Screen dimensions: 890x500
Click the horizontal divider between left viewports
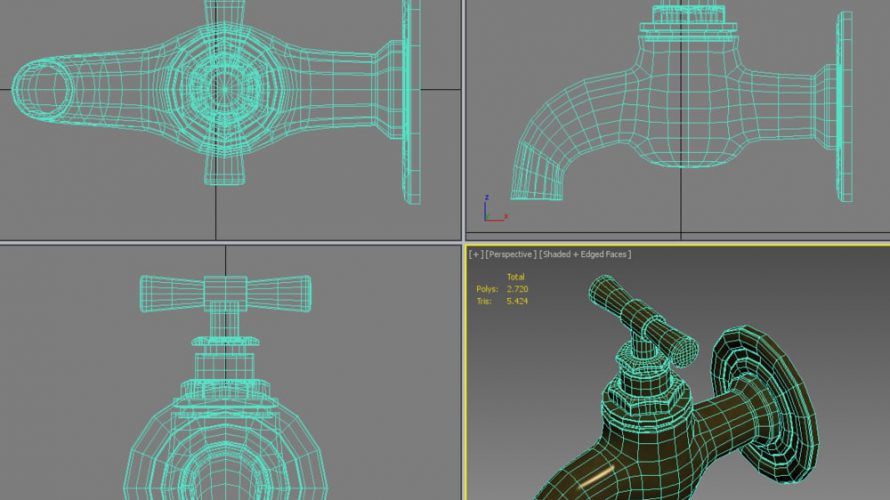pyautogui.click(x=230, y=243)
